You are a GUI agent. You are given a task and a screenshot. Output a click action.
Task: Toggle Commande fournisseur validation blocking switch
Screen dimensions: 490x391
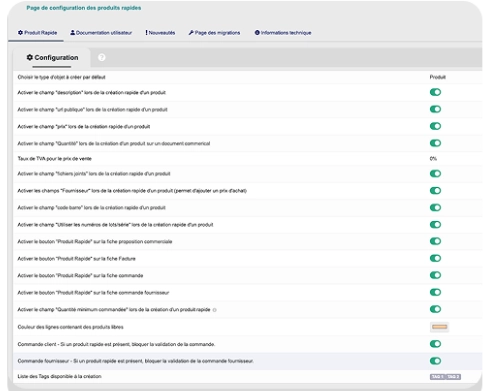(x=435, y=361)
